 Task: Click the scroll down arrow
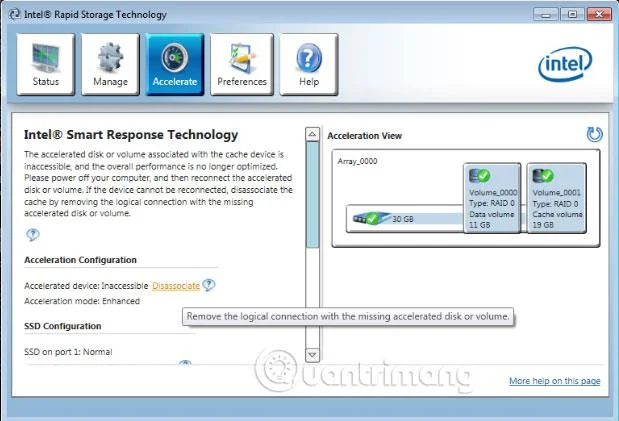(x=312, y=355)
